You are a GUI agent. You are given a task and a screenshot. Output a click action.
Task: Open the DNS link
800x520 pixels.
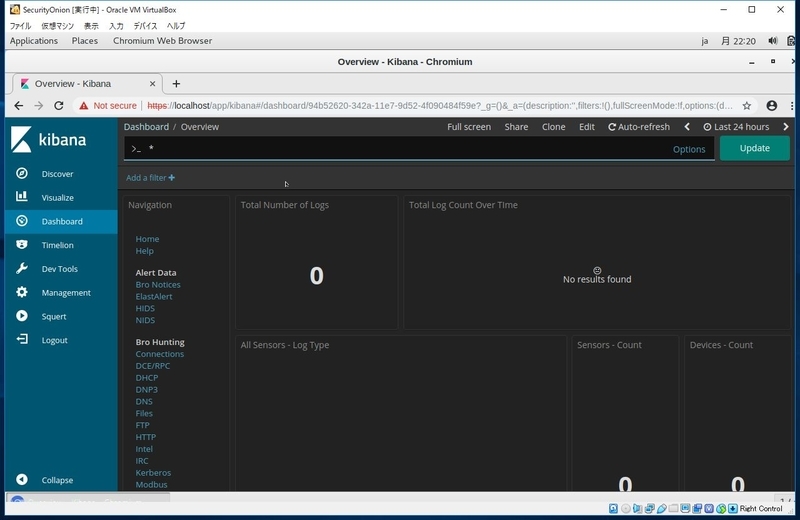click(x=144, y=401)
